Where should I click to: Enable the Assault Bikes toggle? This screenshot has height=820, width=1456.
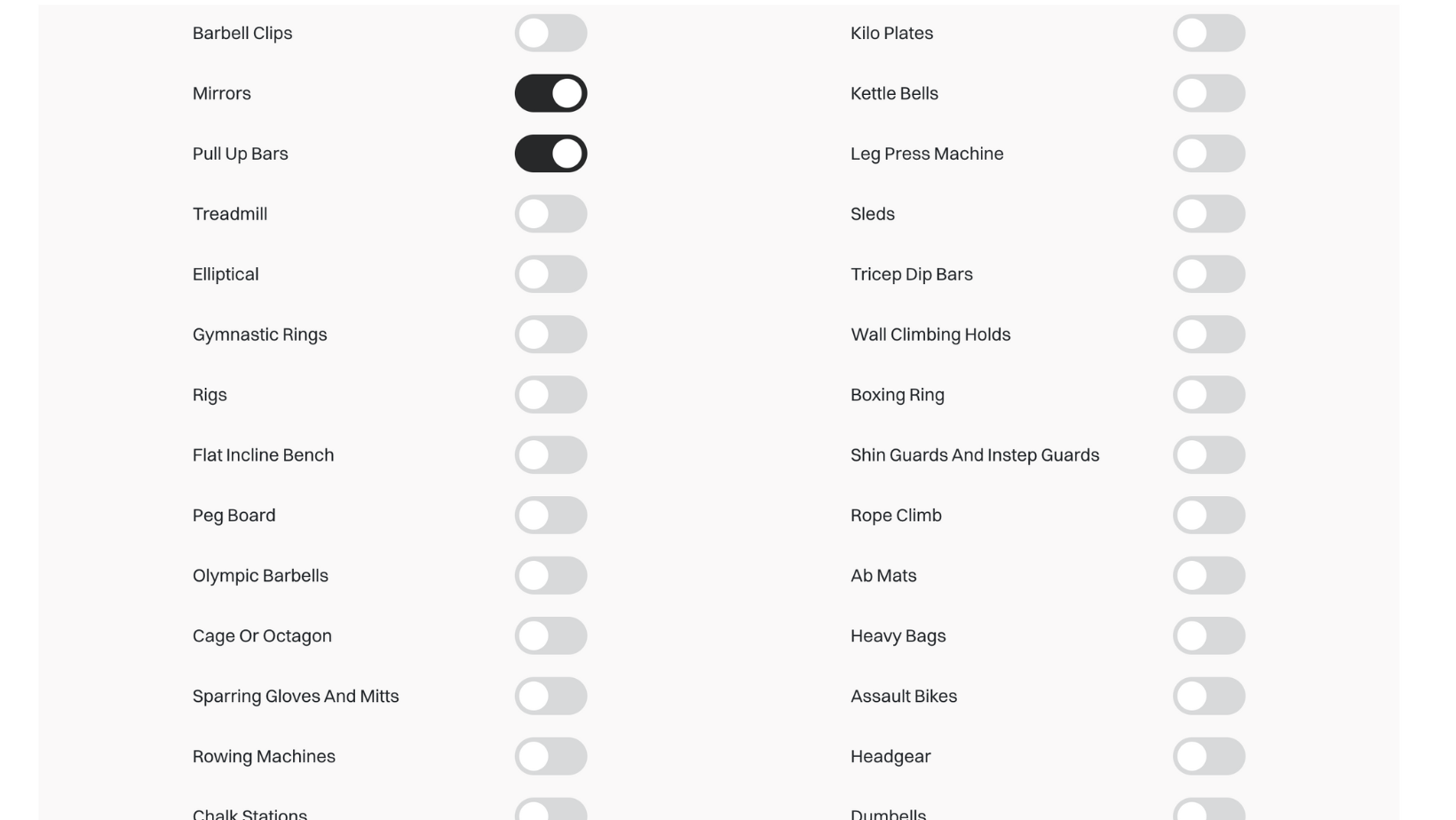1208,697
